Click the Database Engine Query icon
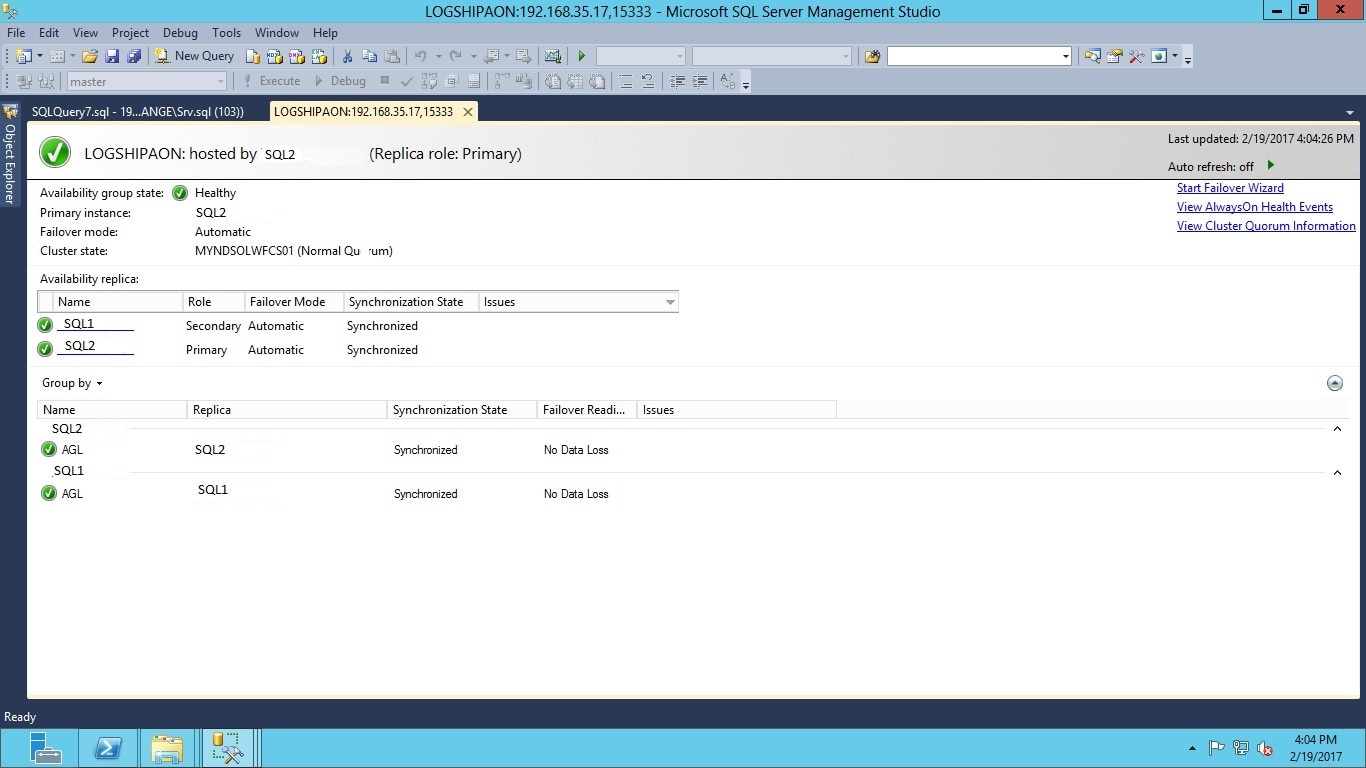 point(254,56)
